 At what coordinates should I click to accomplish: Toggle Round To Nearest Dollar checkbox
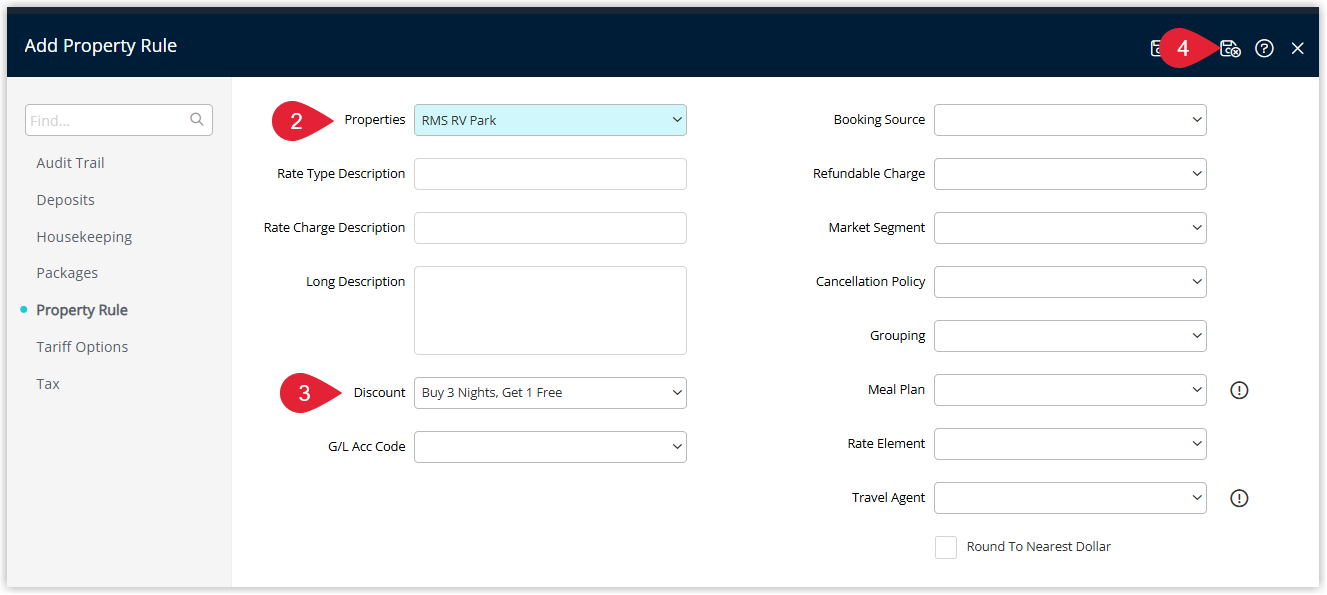coord(946,547)
